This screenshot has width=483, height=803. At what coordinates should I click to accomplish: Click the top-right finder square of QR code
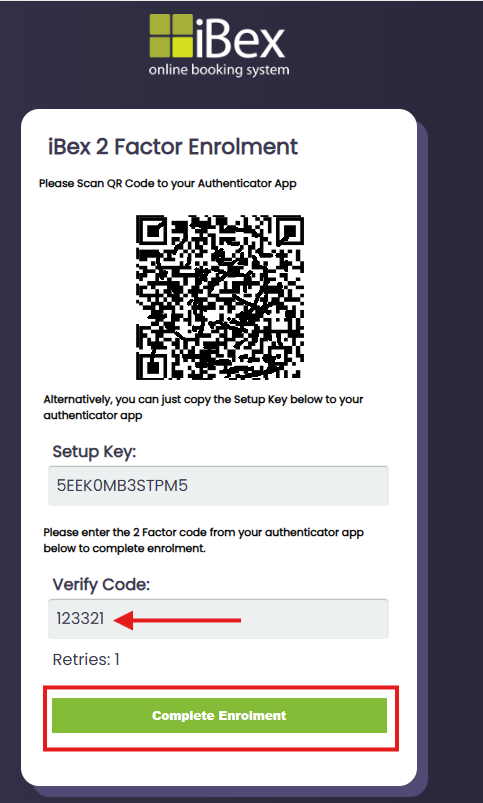[289, 230]
